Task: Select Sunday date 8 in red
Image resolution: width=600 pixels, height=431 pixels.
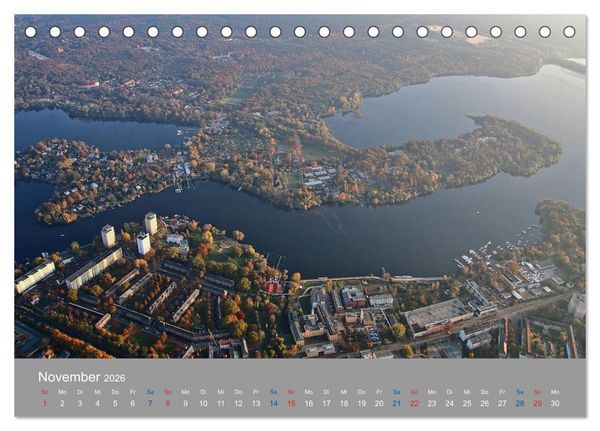Action: [168, 403]
